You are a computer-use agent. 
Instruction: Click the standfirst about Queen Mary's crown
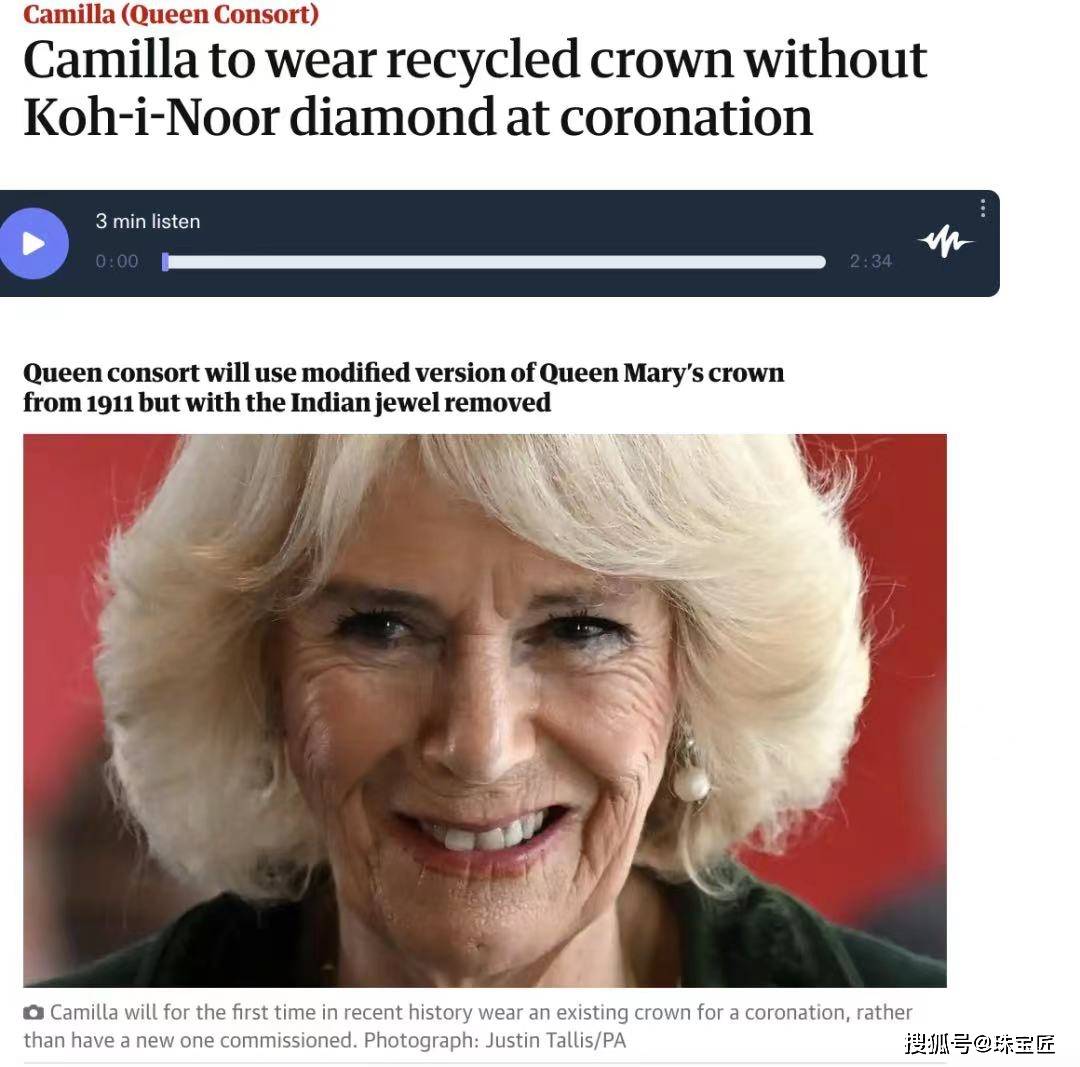(x=404, y=387)
